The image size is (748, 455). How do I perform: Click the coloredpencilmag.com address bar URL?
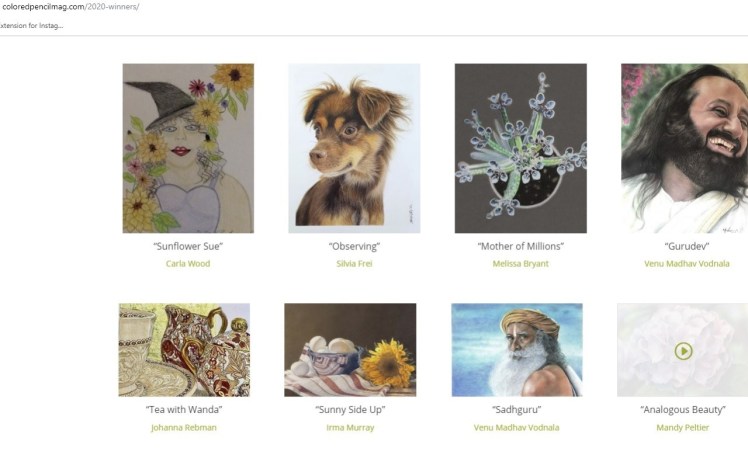point(71,7)
